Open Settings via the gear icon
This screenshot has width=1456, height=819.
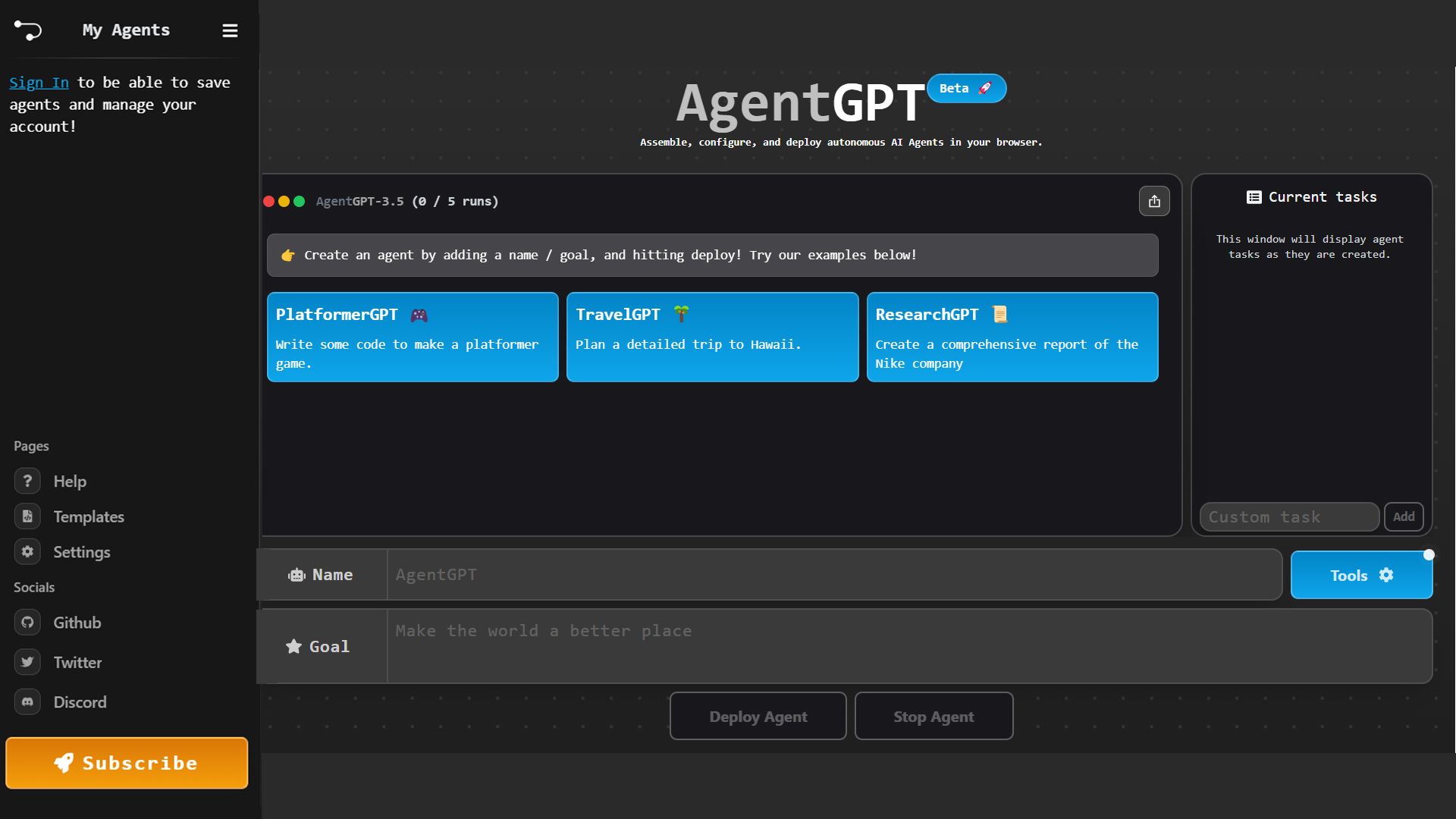[x=27, y=551]
